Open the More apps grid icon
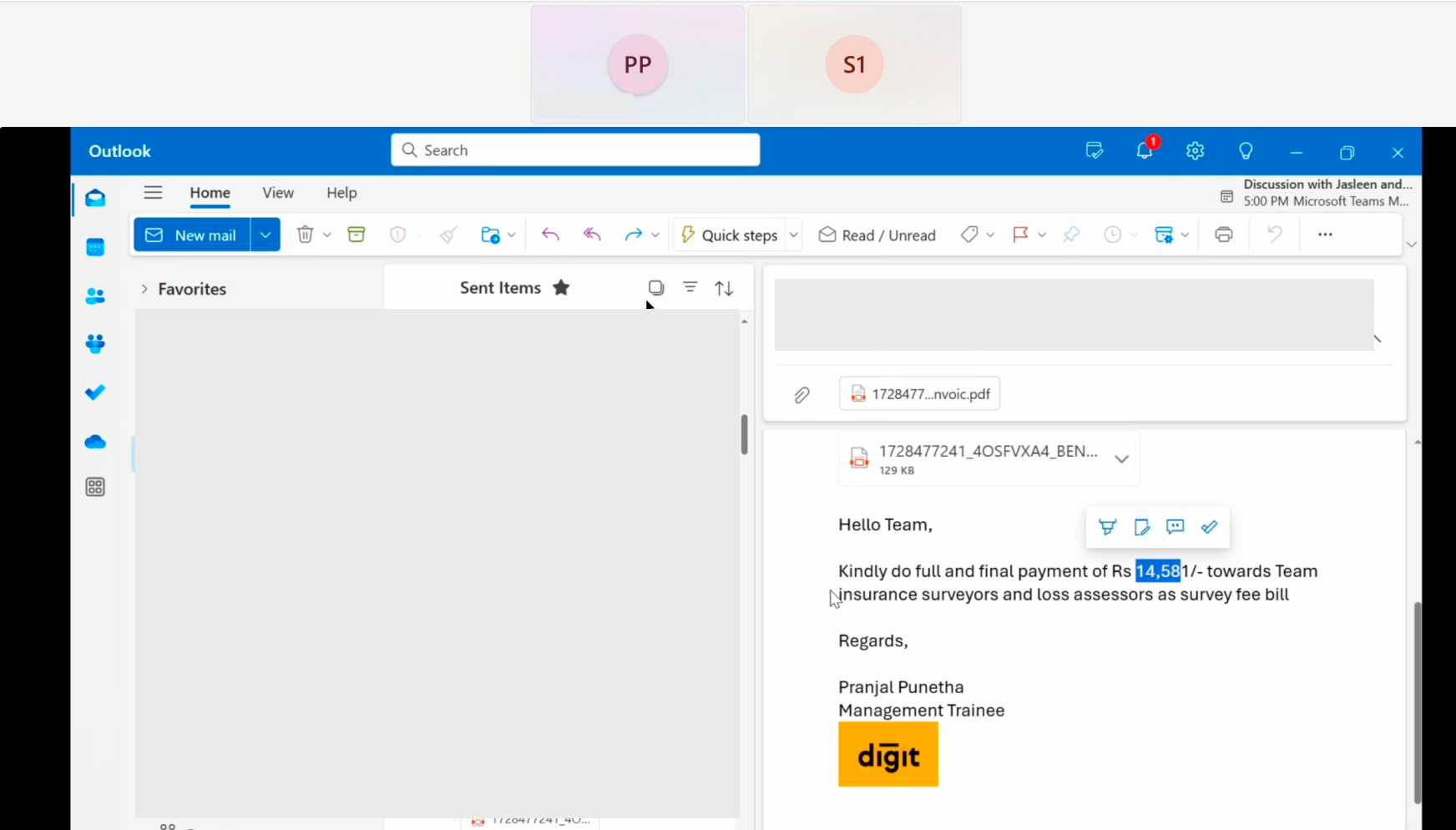 click(95, 487)
